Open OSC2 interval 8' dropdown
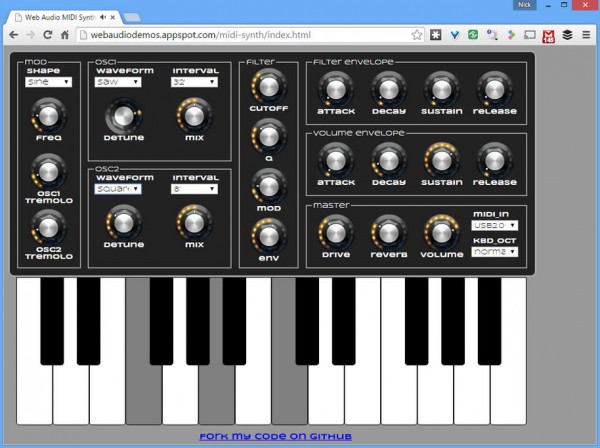This screenshot has width=600, height=448. tap(194, 189)
